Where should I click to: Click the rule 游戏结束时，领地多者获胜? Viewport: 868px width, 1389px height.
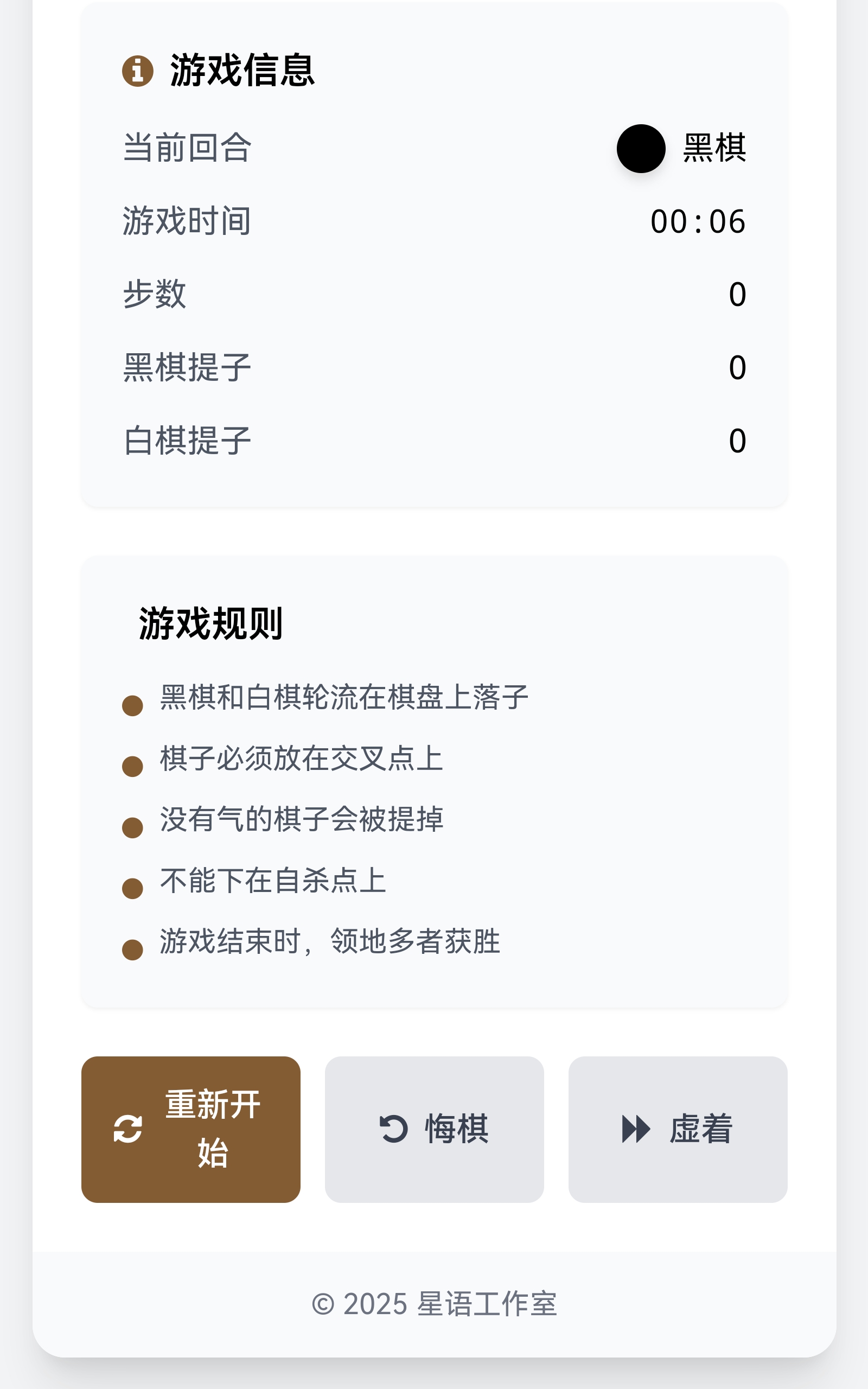(330, 941)
